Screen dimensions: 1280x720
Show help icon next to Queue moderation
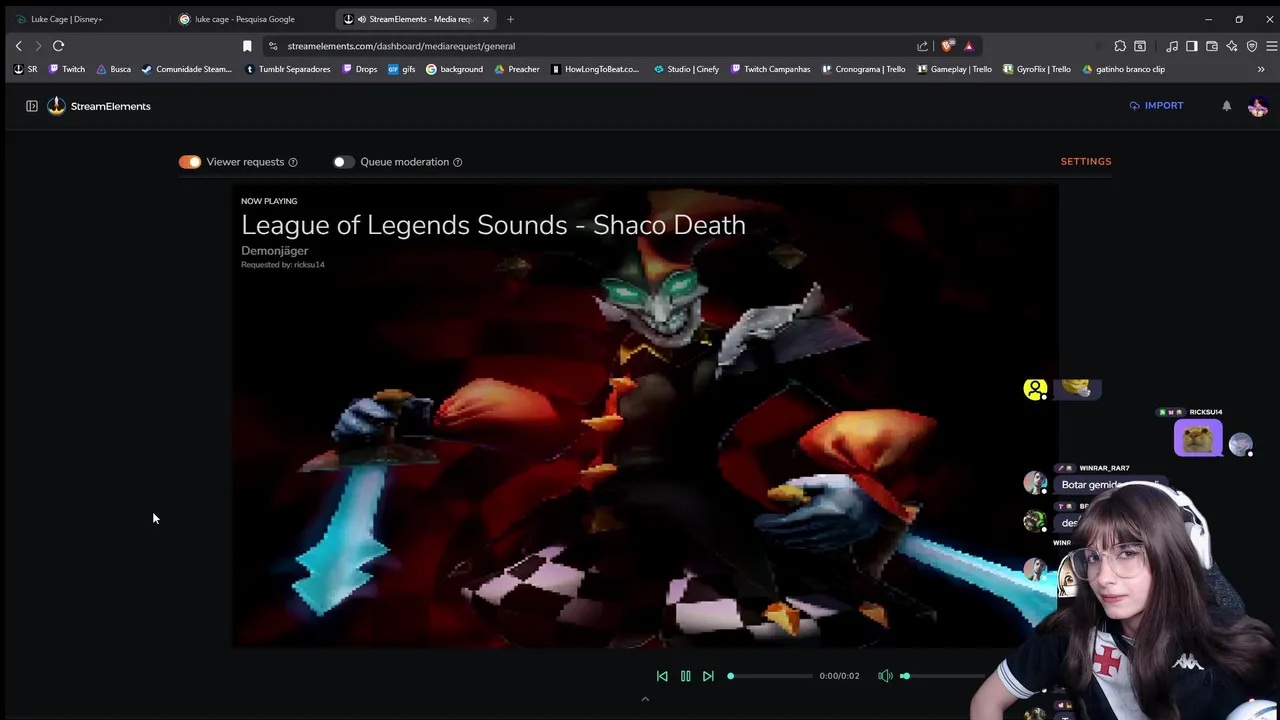point(457,162)
